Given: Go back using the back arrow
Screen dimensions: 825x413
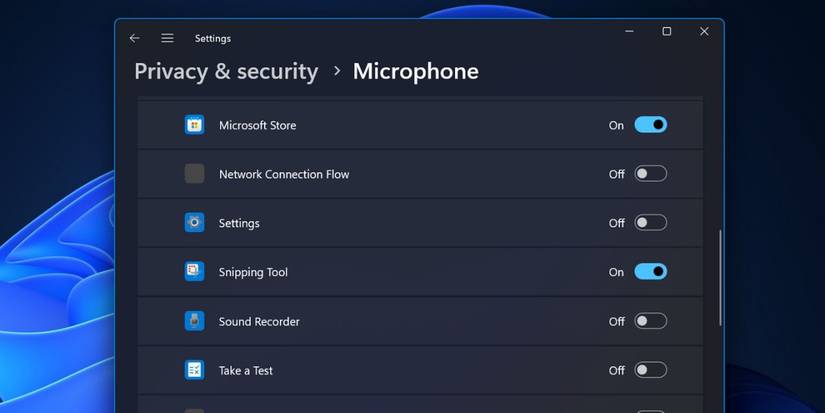Looking at the screenshot, I should tap(135, 38).
